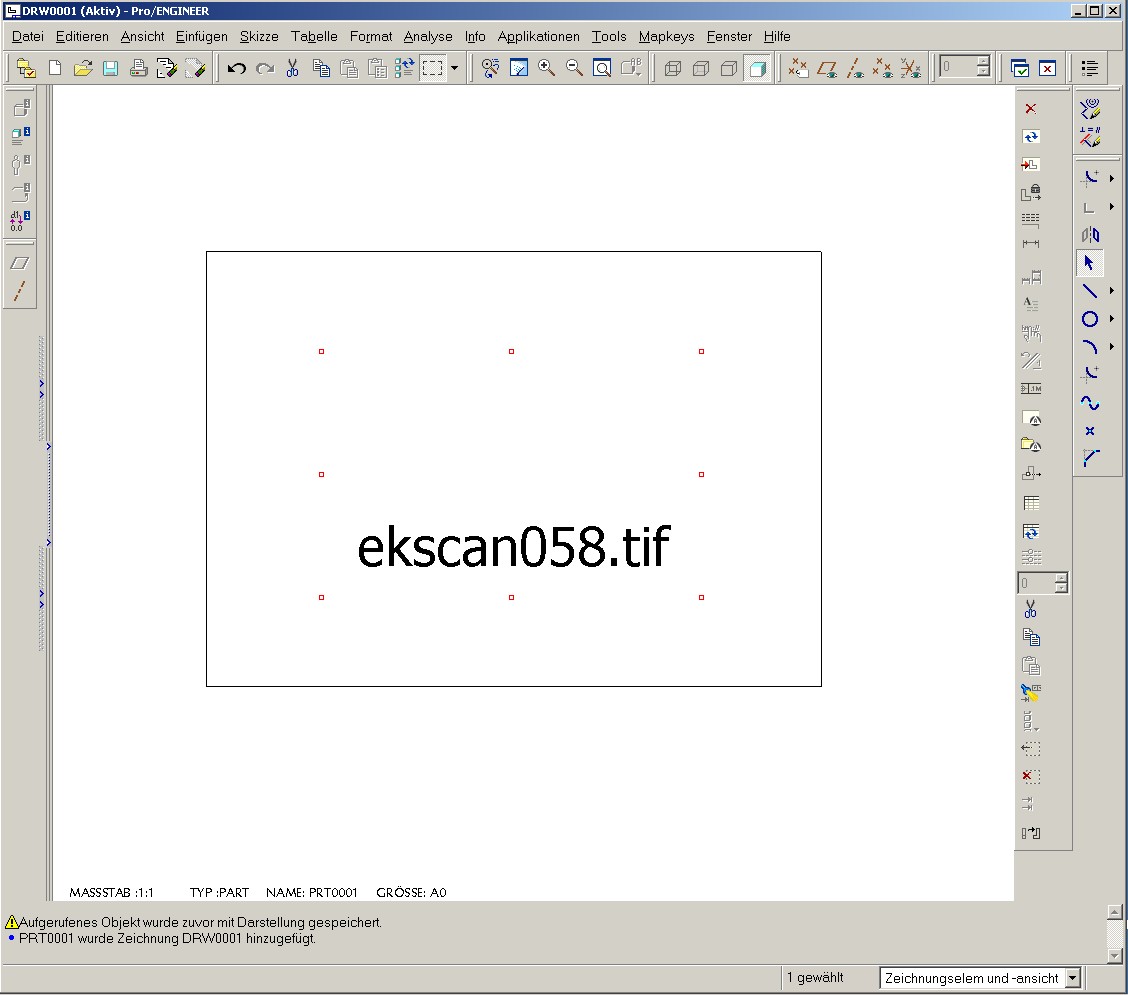Click the arrow Select tool

click(x=1089, y=263)
